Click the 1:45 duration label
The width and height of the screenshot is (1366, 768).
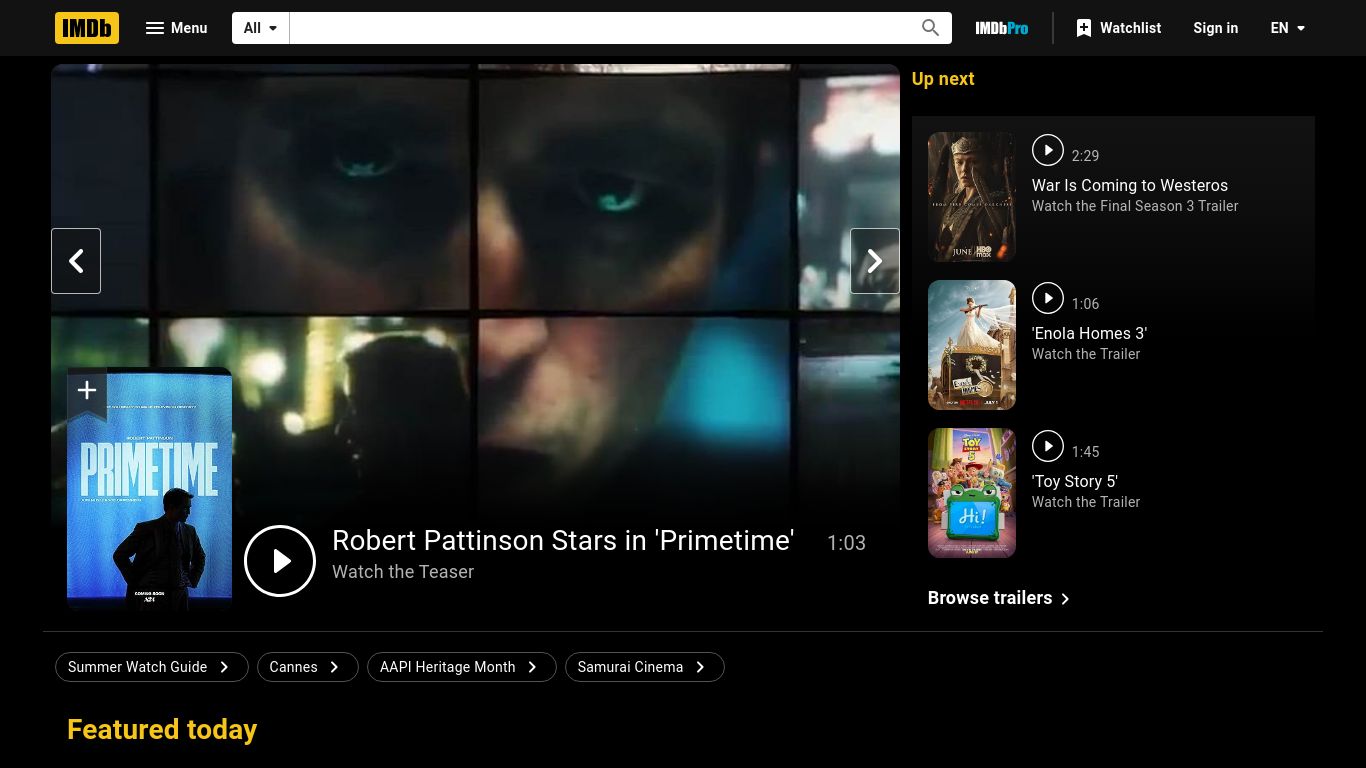click(x=1085, y=452)
